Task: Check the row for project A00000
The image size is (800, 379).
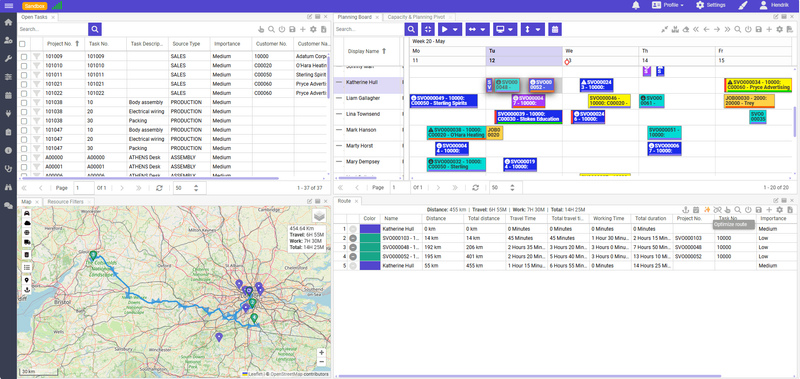Action: [24, 157]
